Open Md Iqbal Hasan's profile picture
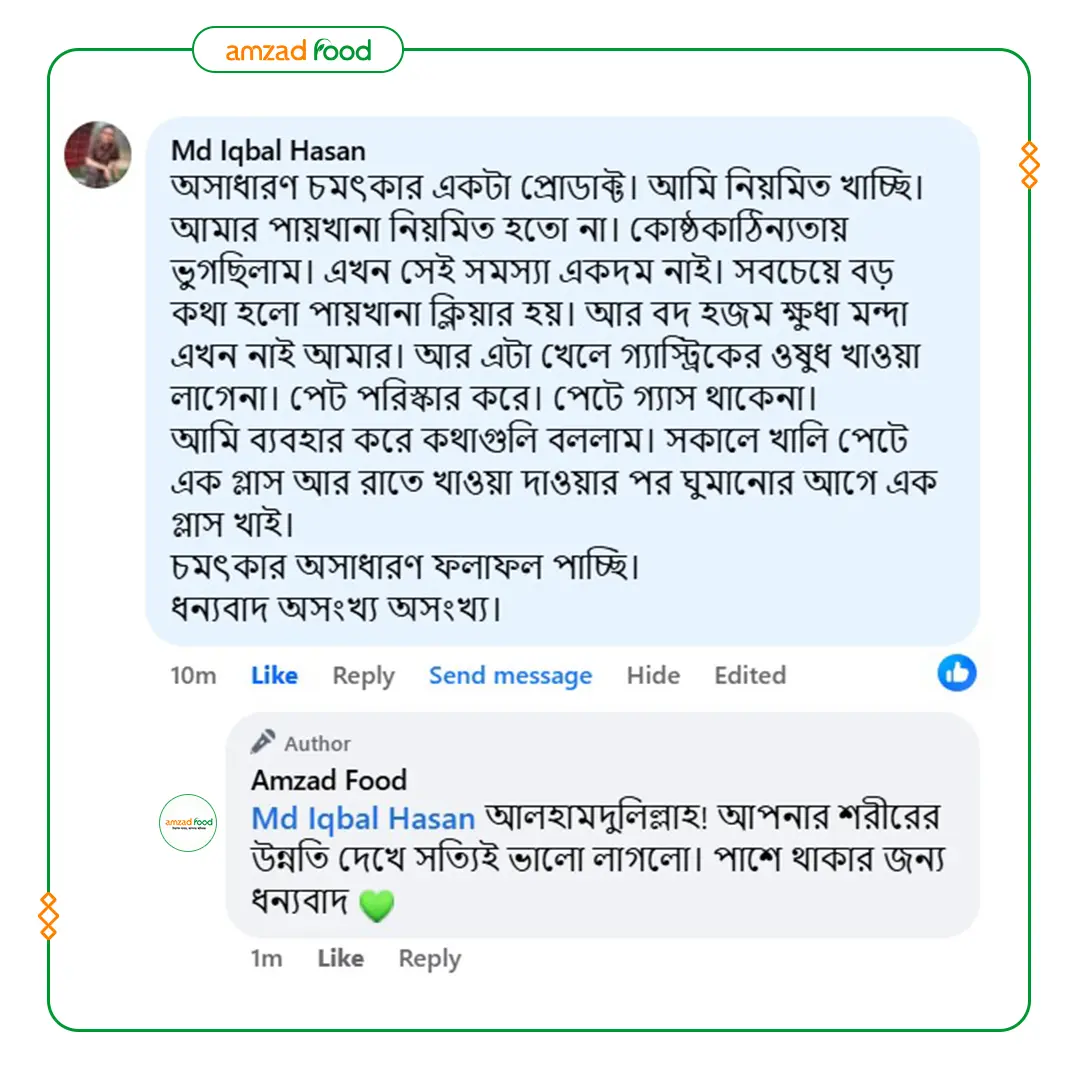The width and height of the screenshot is (1080, 1080). click(98, 155)
